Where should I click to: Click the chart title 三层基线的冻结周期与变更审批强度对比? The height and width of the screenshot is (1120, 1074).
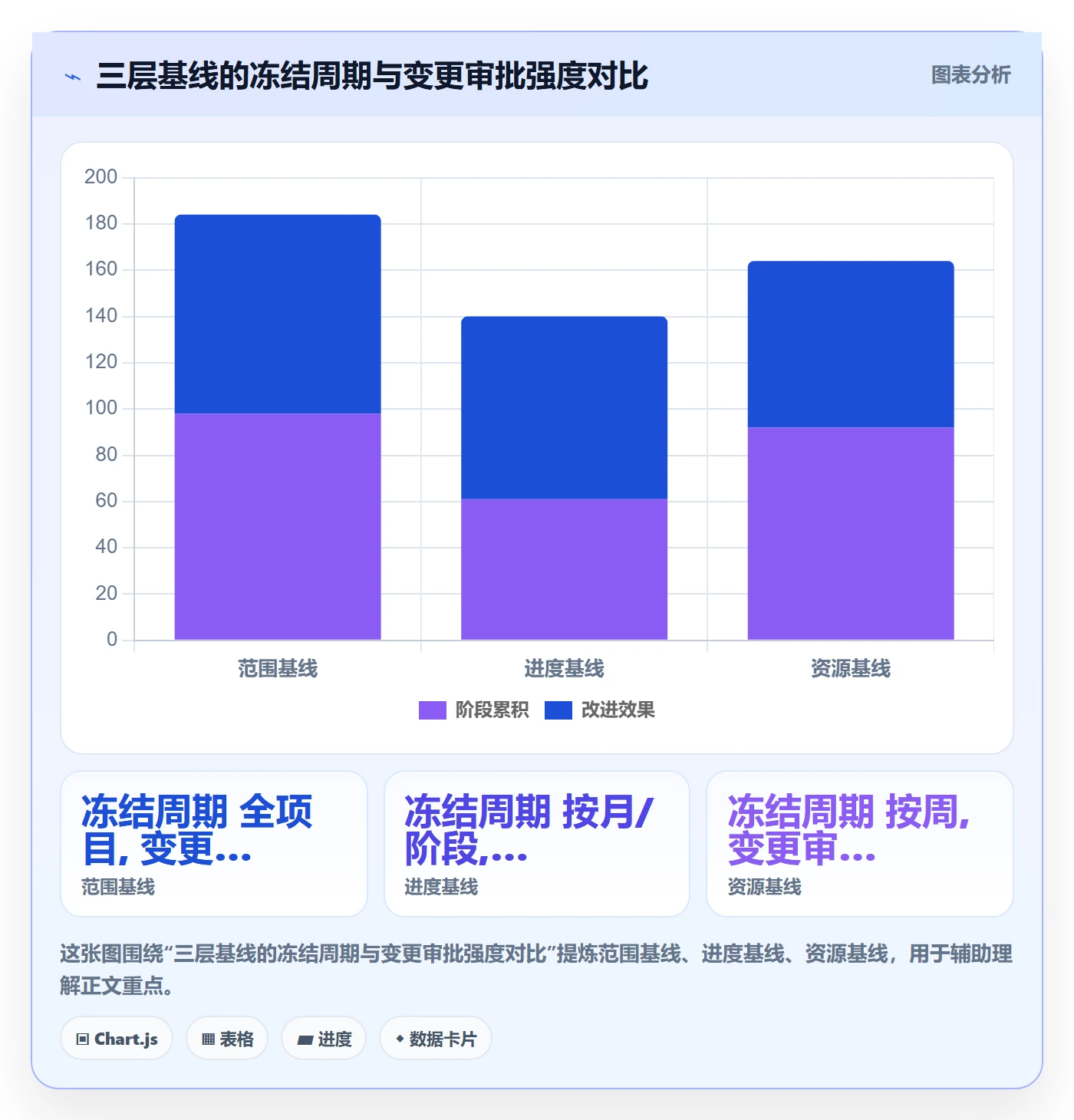pos(372,76)
